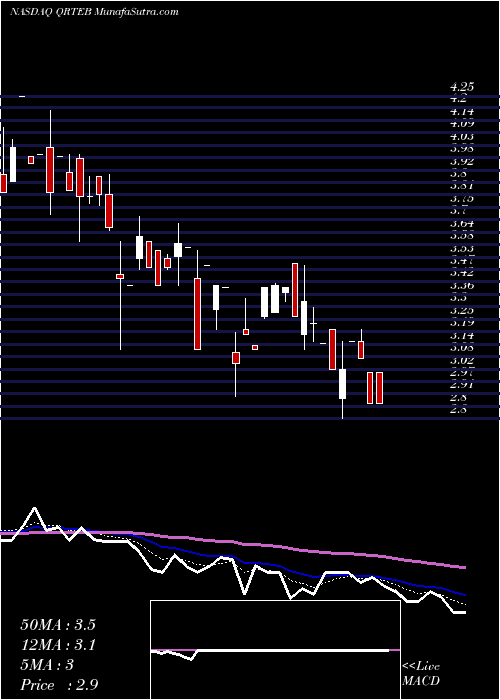Click the 3.7 price axis label

click(458, 211)
